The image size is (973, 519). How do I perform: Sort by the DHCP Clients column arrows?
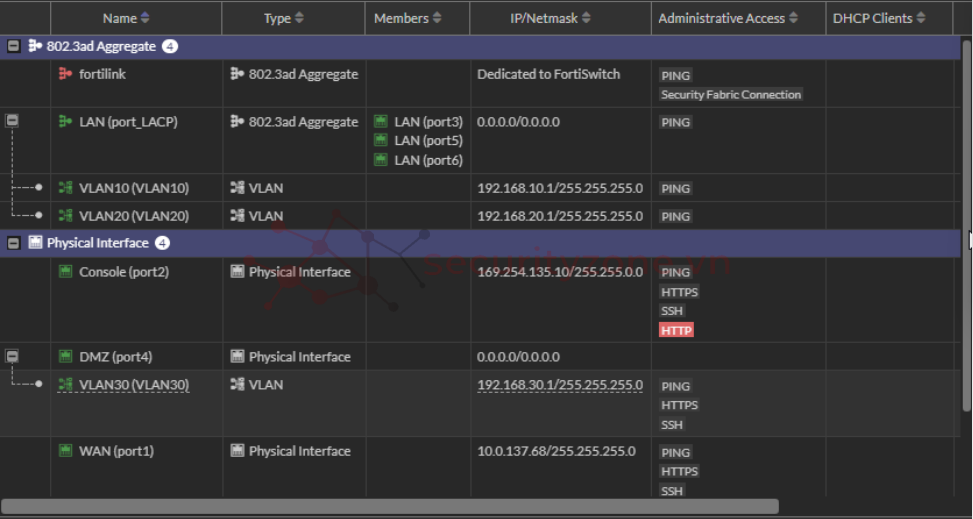tap(921, 19)
